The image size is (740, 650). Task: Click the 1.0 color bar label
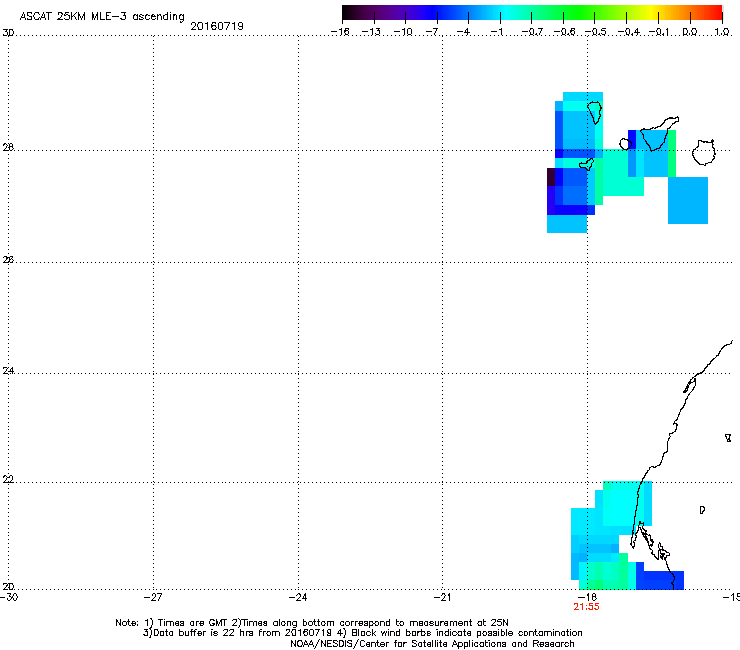(x=722, y=32)
